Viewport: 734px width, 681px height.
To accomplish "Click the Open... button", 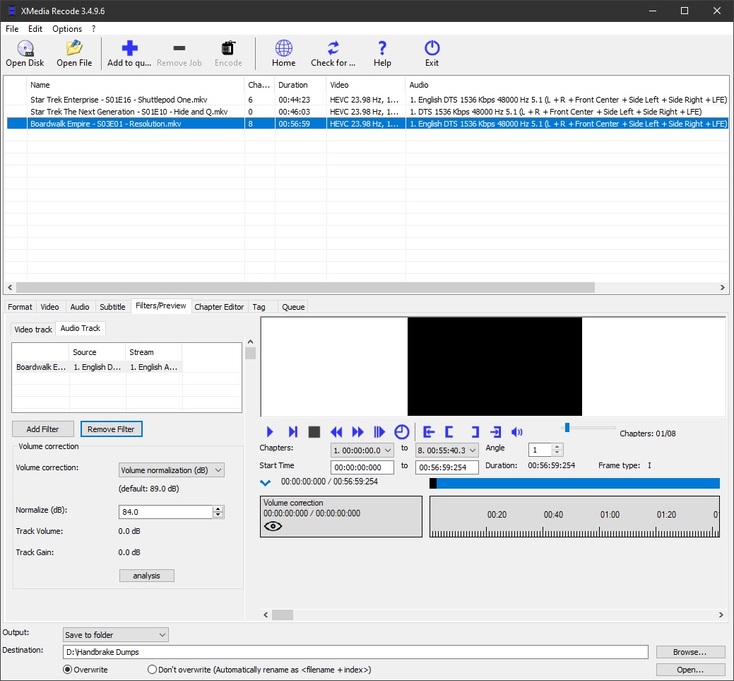I will click(x=690, y=670).
